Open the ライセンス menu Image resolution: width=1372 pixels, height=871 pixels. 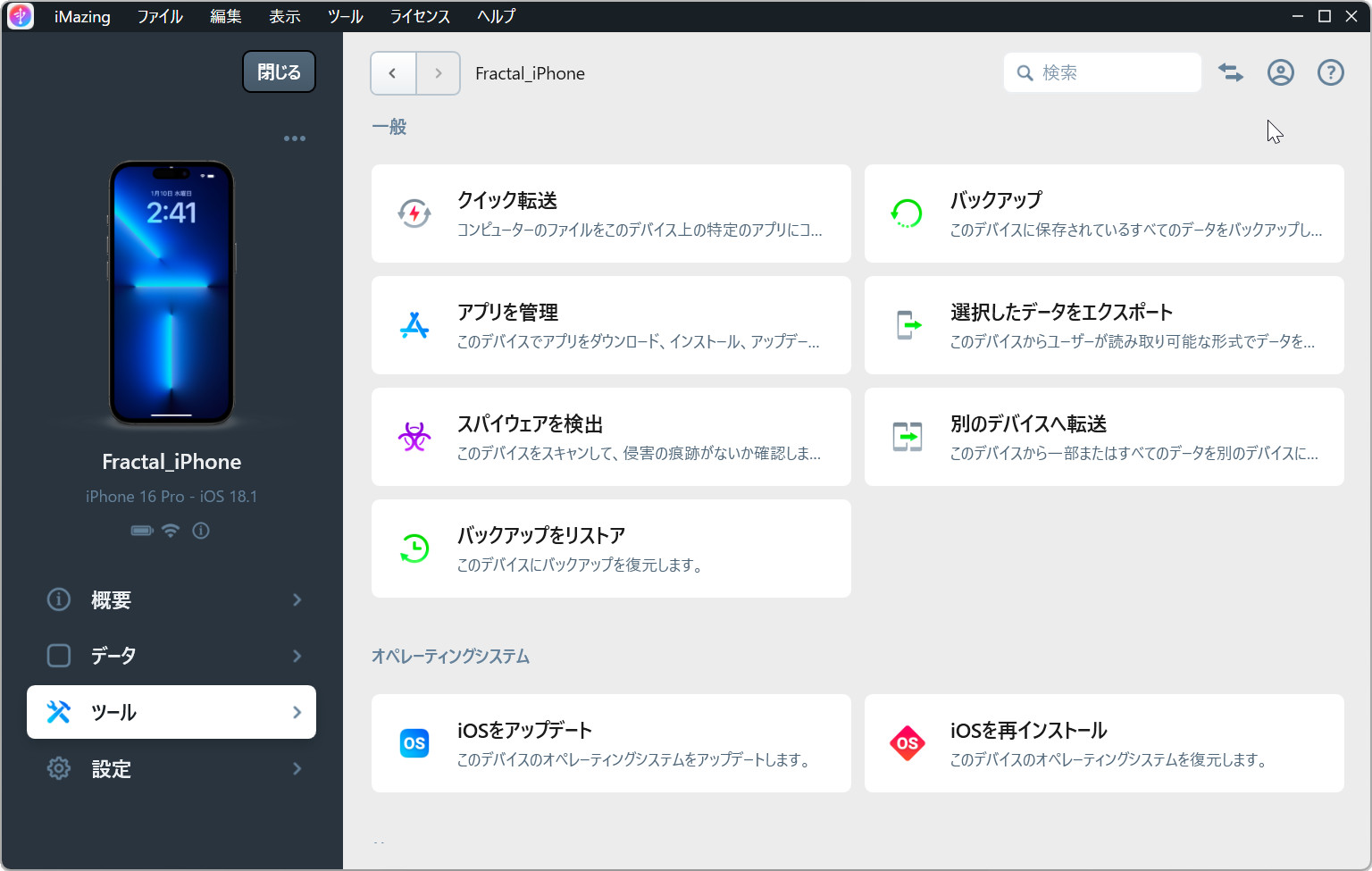(x=420, y=16)
